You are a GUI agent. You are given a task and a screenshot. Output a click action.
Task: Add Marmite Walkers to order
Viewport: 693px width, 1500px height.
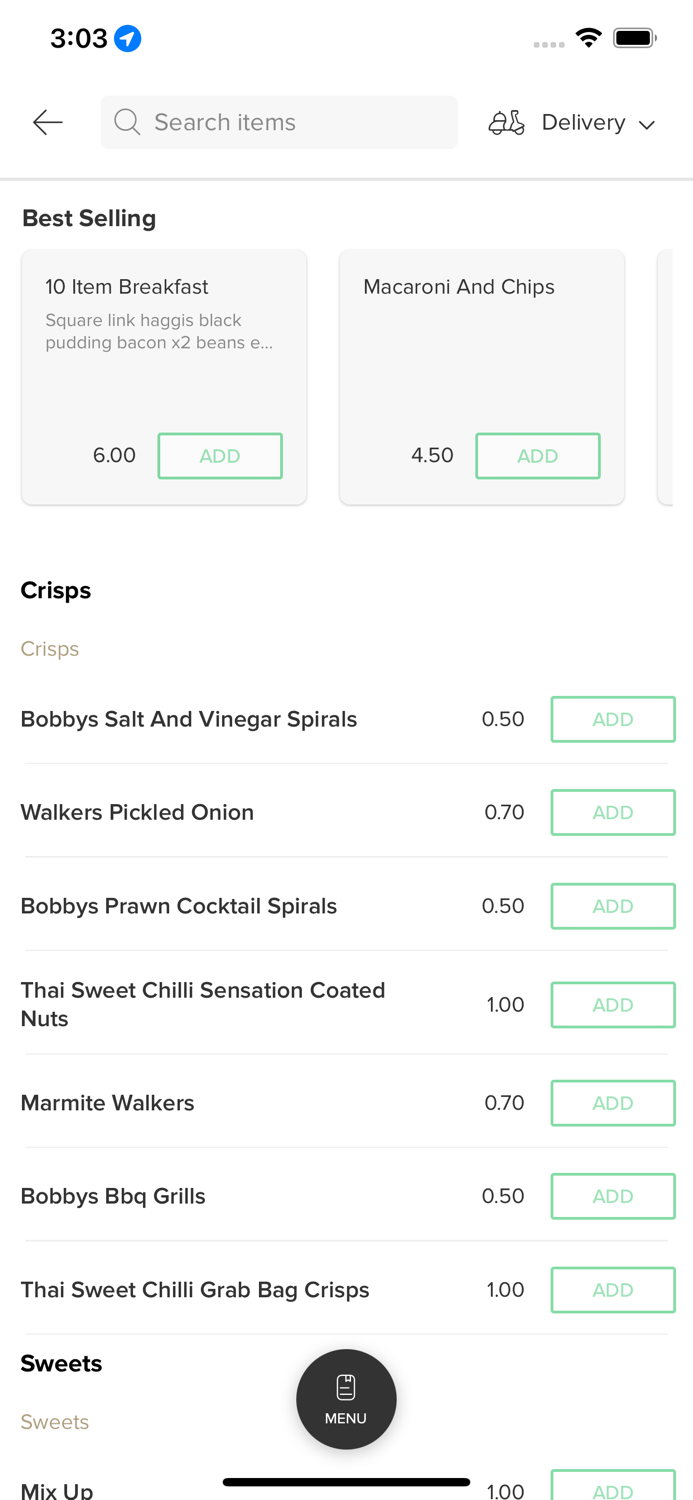coord(612,1103)
